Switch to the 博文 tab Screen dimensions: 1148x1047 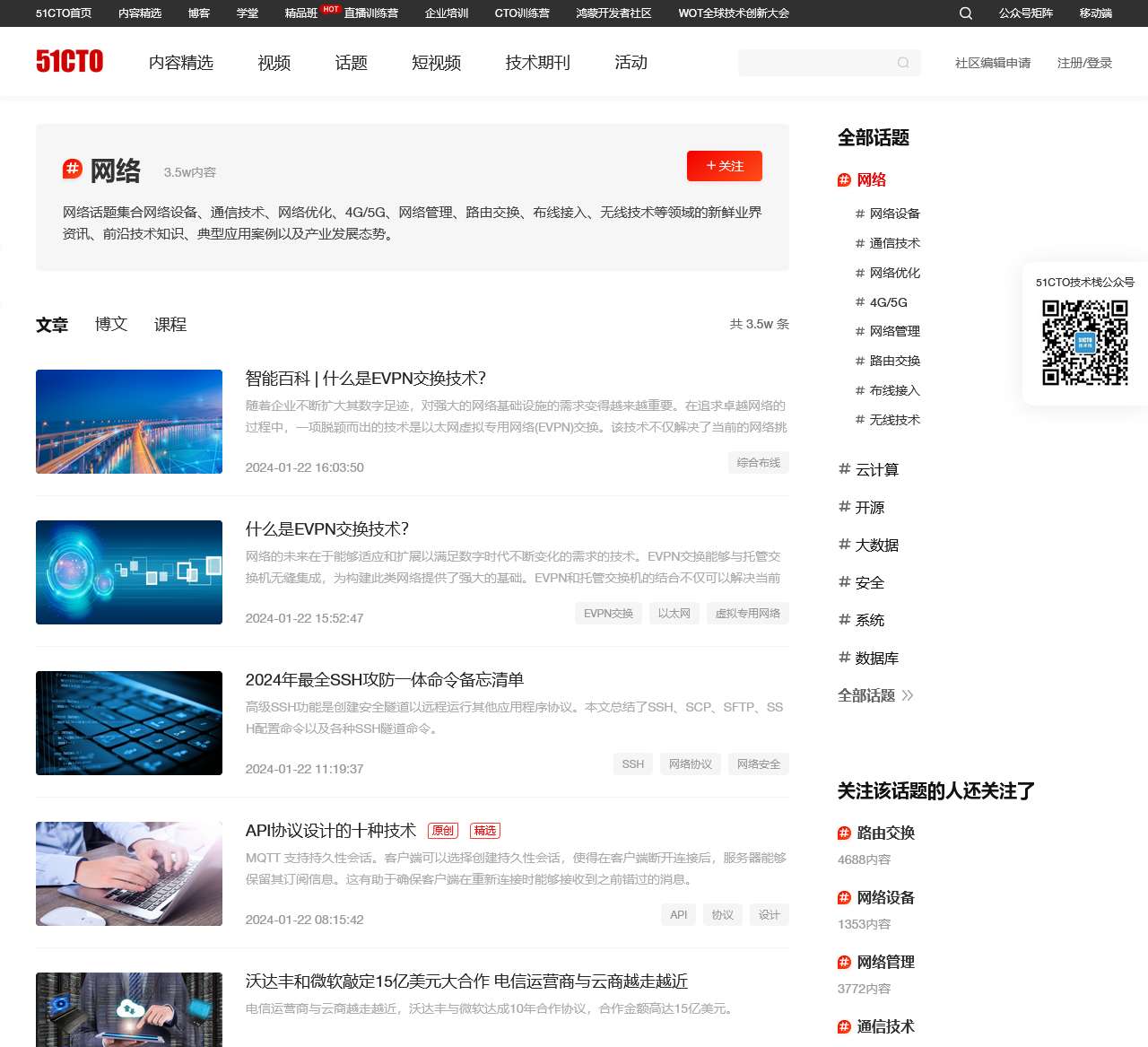pyautogui.click(x=111, y=324)
